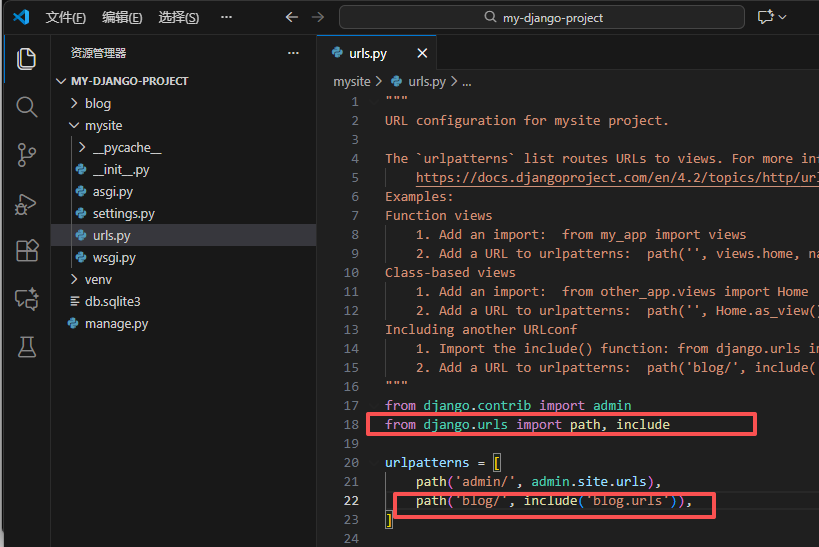819x547 pixels.
Task: Open the Search view icon
Action: click(27, 107)
